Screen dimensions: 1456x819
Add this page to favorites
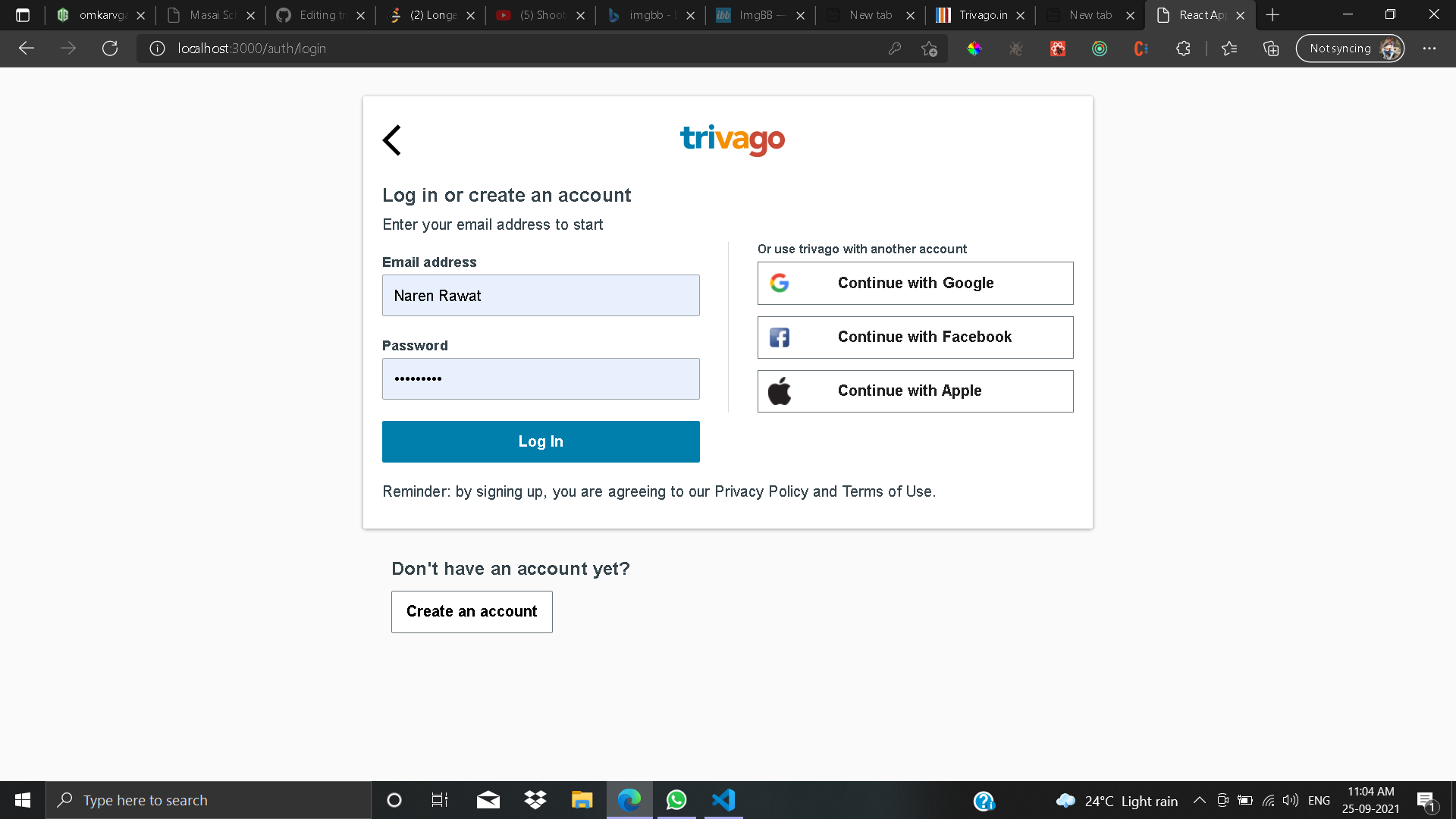(x=929, y=49)
